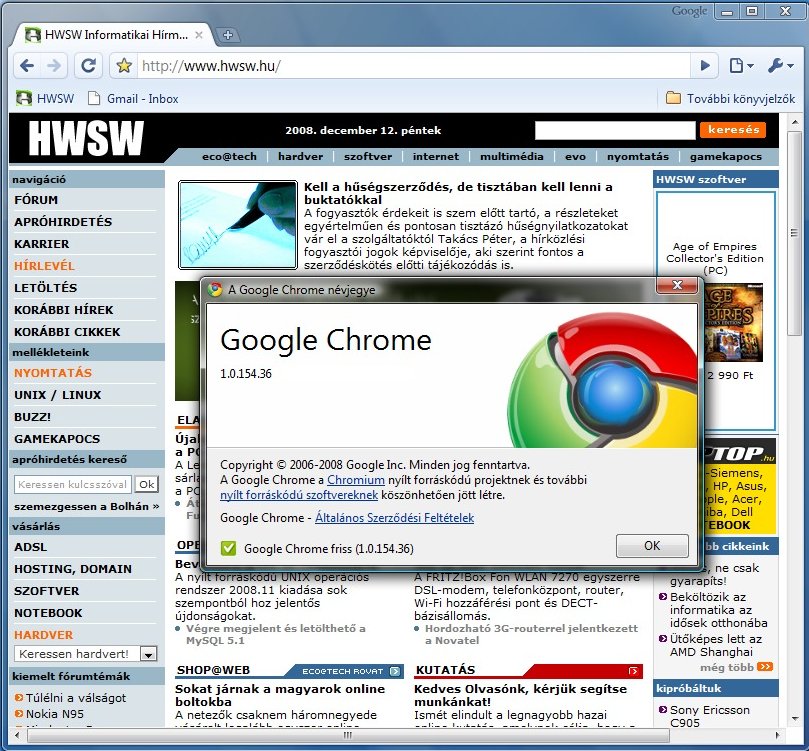This screenshot has width=809, height=751.
Task: Open GAMEKAPOCS in the sidebar
Action: (x=57, y=439)
